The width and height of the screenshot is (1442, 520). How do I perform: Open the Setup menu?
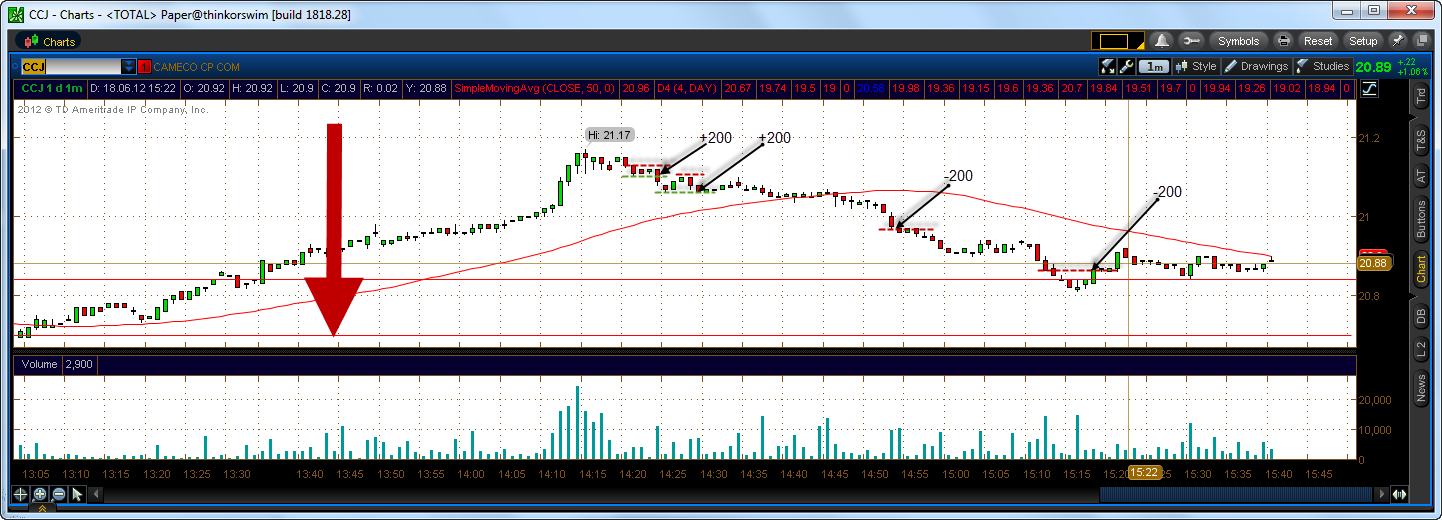click(x=1363, y=41)
